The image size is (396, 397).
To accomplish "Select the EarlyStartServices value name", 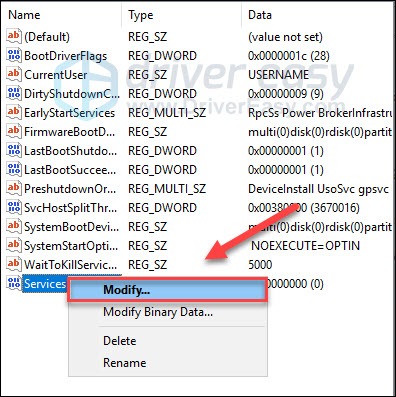I will pos(69,113).
